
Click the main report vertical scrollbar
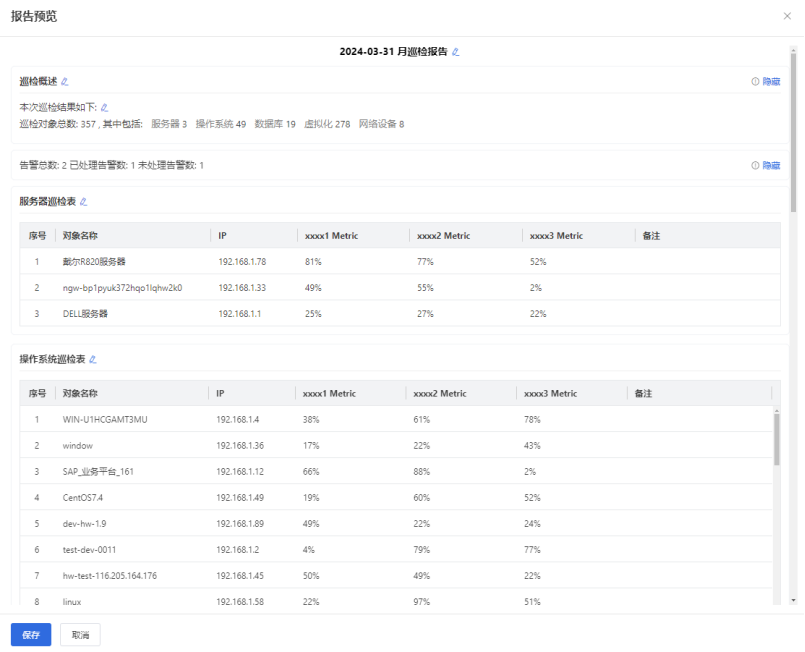click(x=793, y=131)
